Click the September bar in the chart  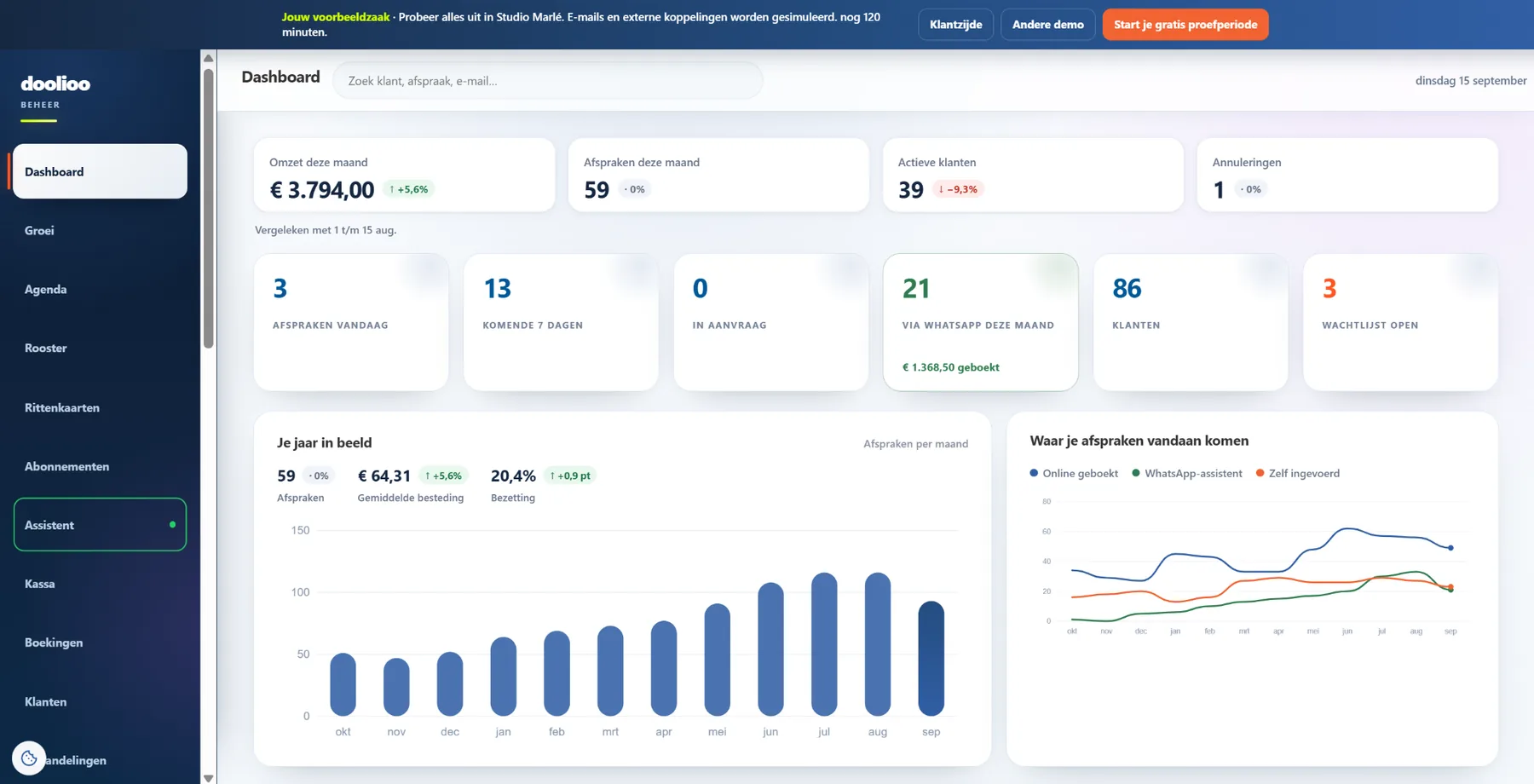tap(931, 659)
